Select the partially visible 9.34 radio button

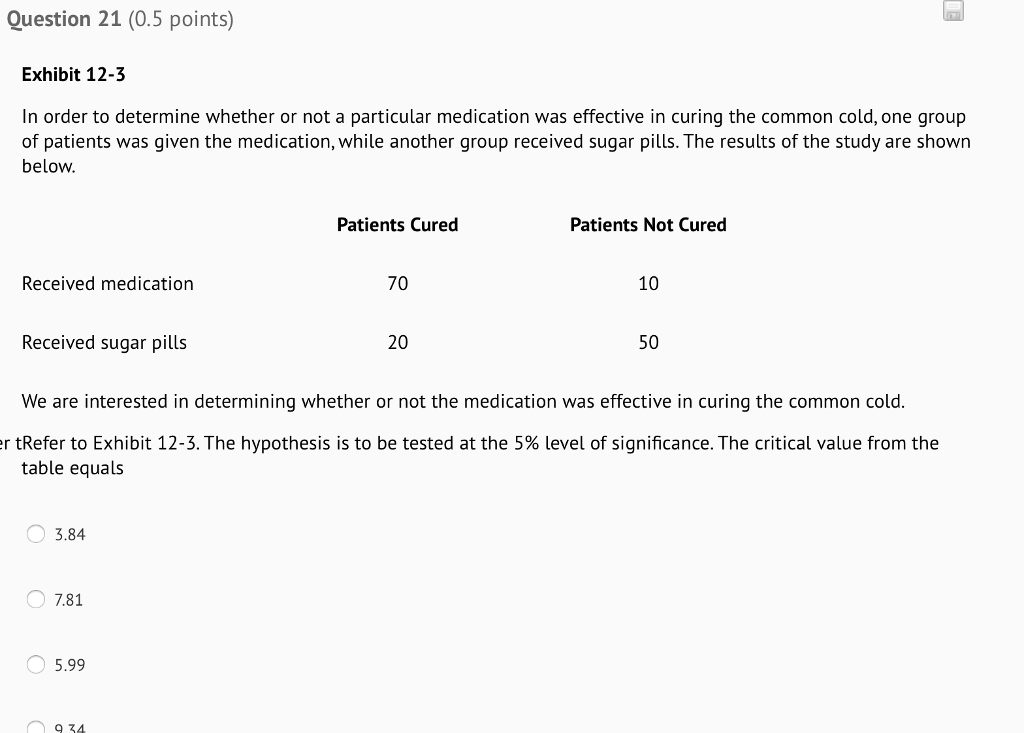tap(36, 727)
